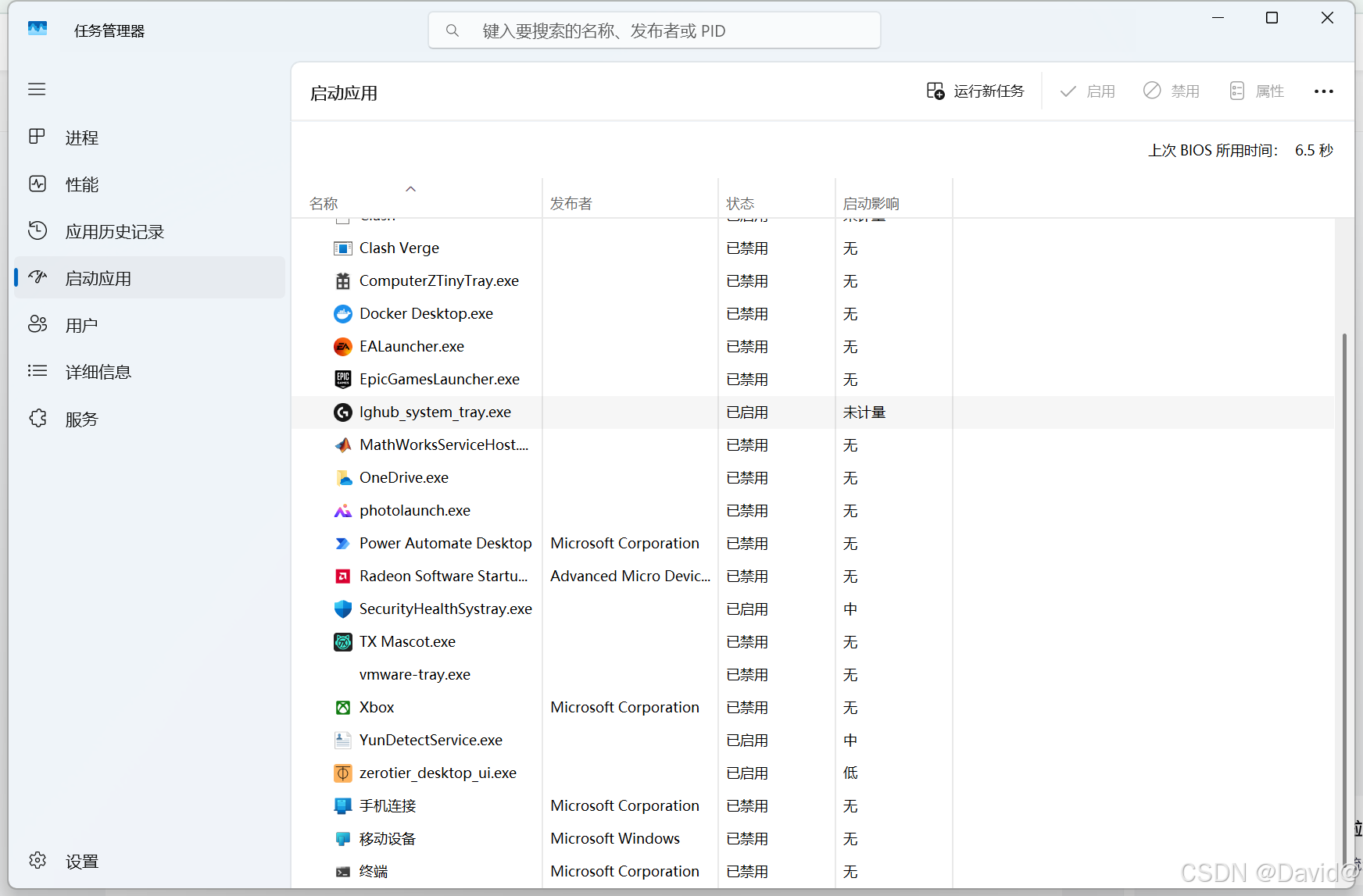Screen dimensions: 1363x896
Task: Click the search magnifier icon
Action: (x=452, y=30)
